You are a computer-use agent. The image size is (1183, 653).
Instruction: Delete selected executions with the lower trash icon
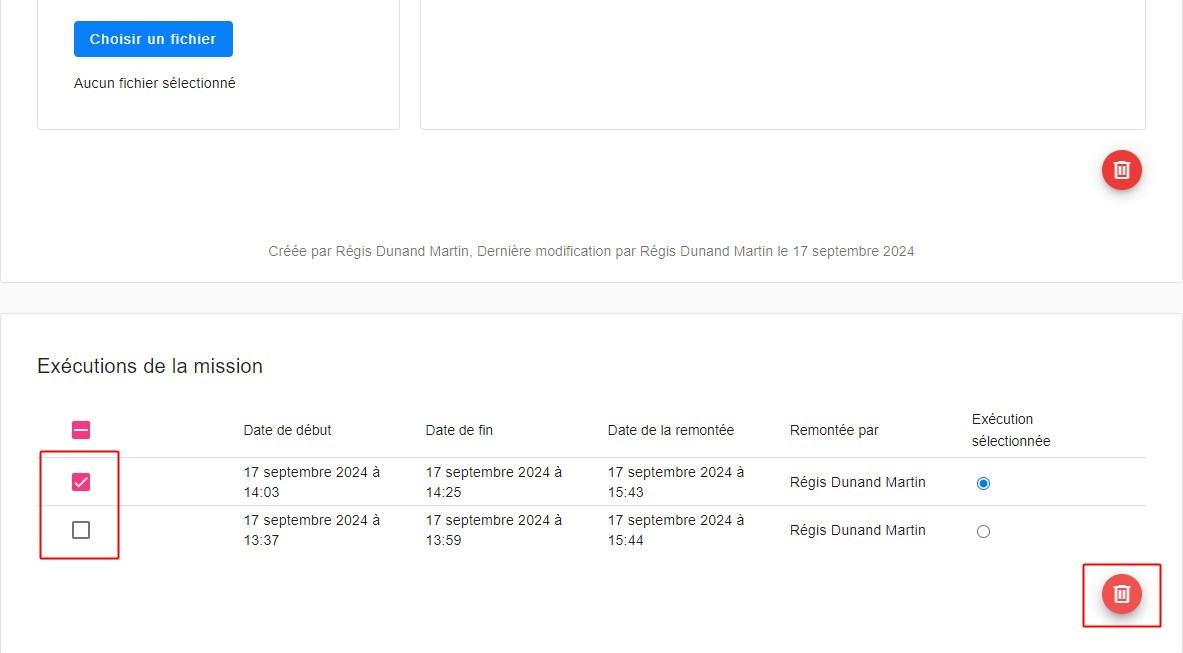coord(1121,594)
